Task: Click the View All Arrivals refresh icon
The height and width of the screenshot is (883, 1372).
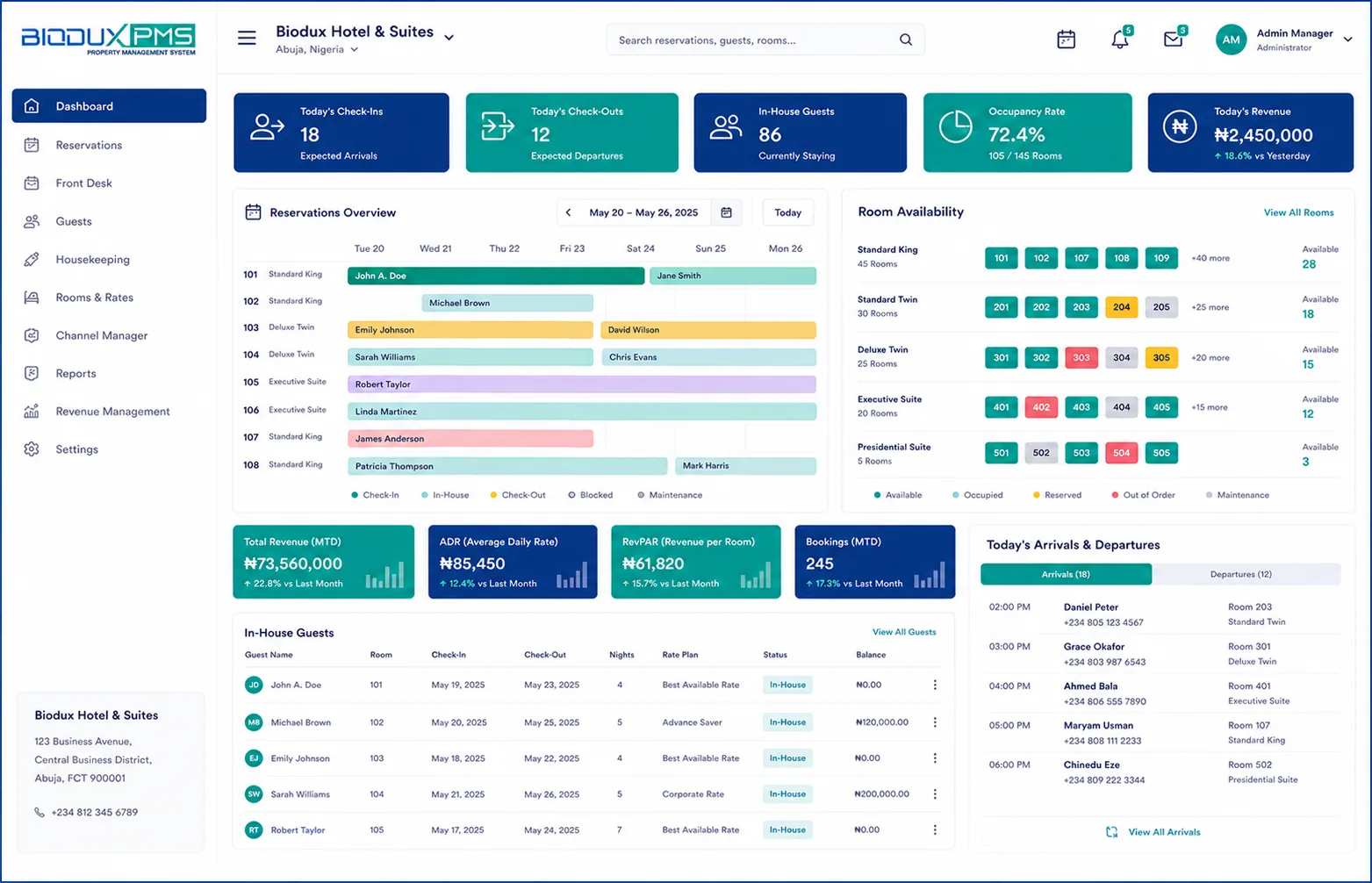Action: [1111, 832]
